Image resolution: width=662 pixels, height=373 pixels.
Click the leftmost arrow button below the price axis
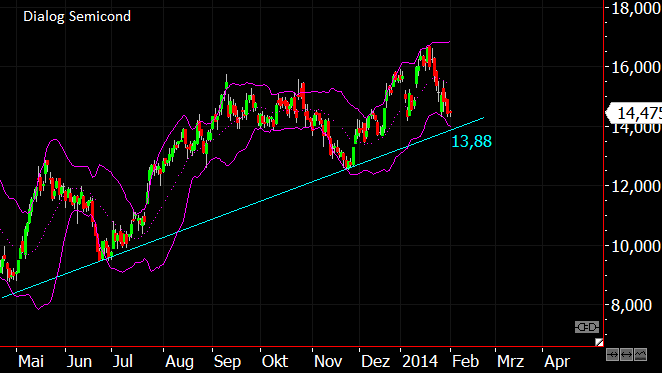point(612,354)
